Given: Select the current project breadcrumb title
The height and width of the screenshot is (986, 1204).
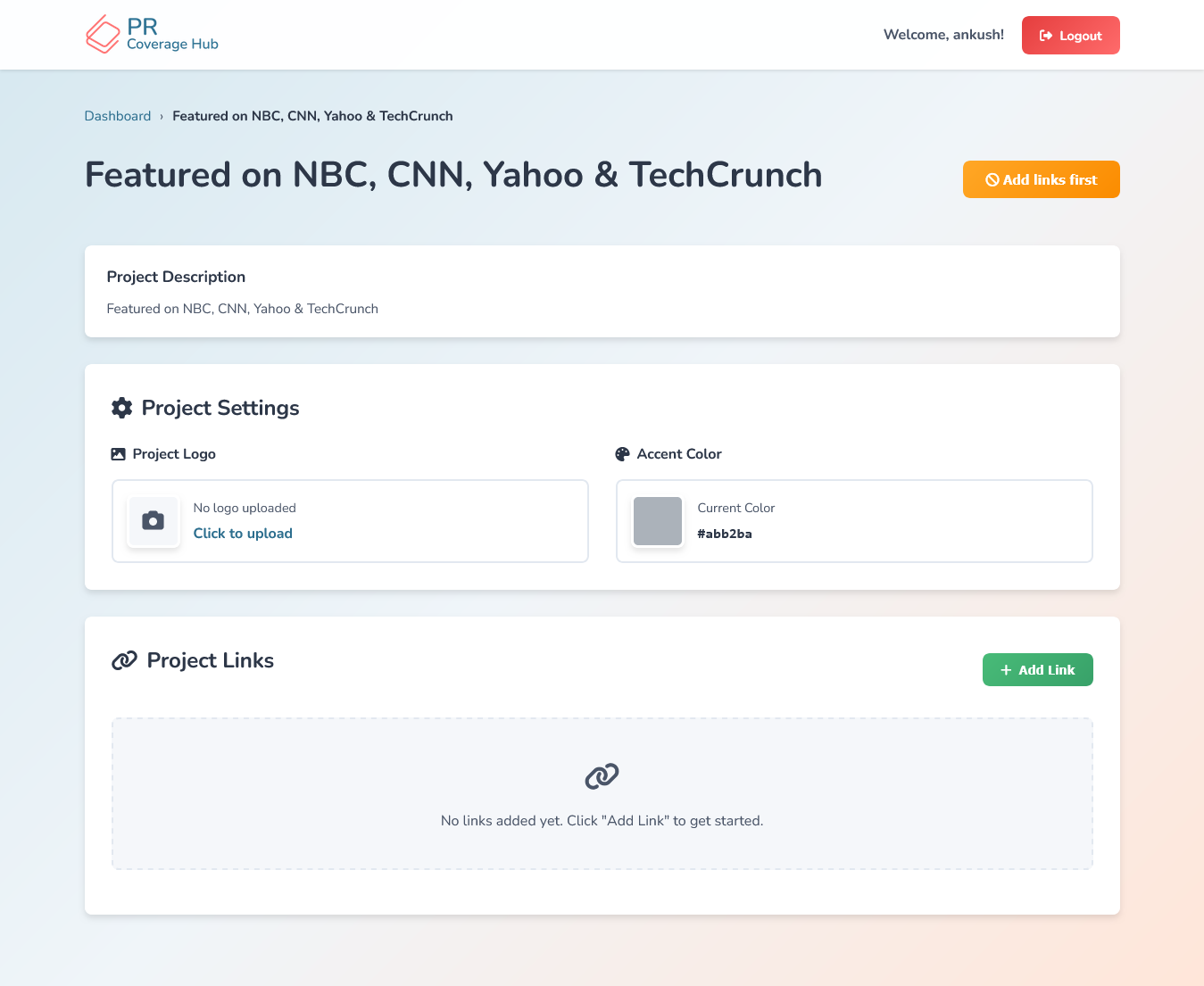Looking at the screenshot, I should 312,116.
